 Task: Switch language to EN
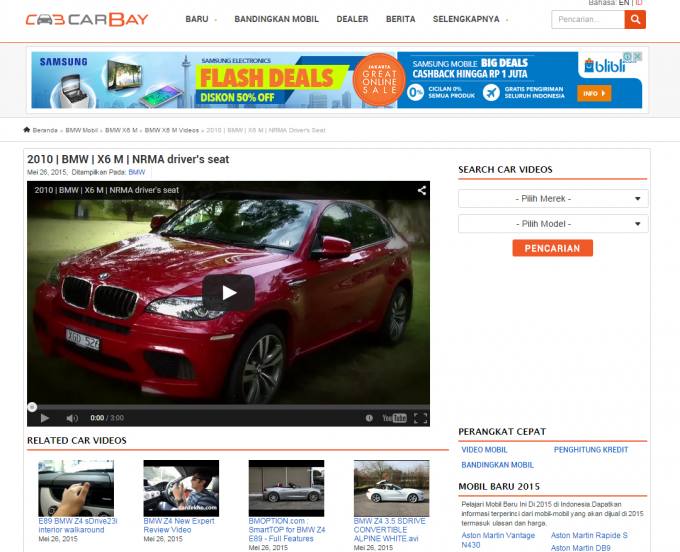[624, 3]
